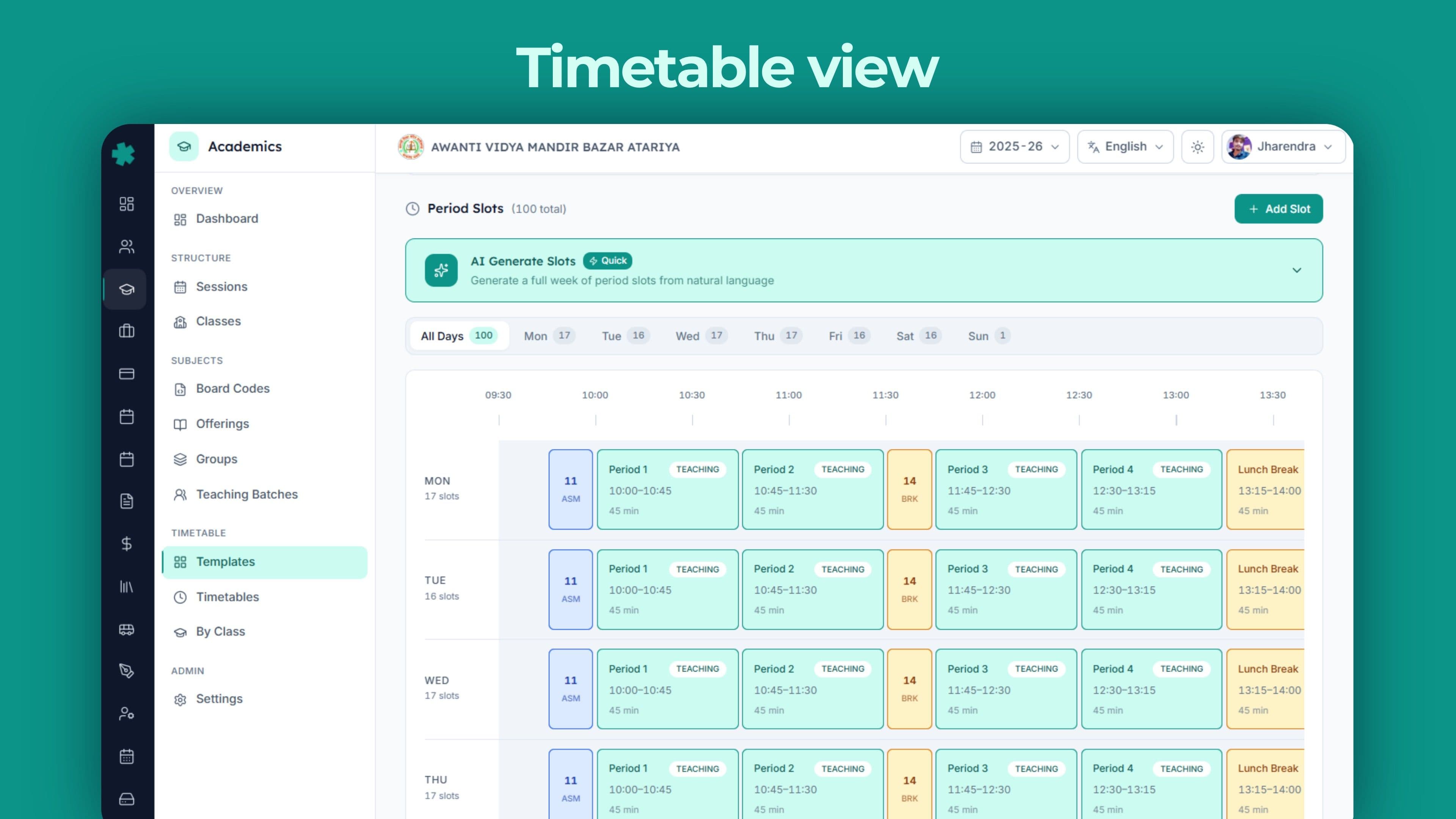The height and width of the screenshot is (819, 1456).
Task: Click Tuesday's Period 4 slot
Action: (x=1152, y=590)
